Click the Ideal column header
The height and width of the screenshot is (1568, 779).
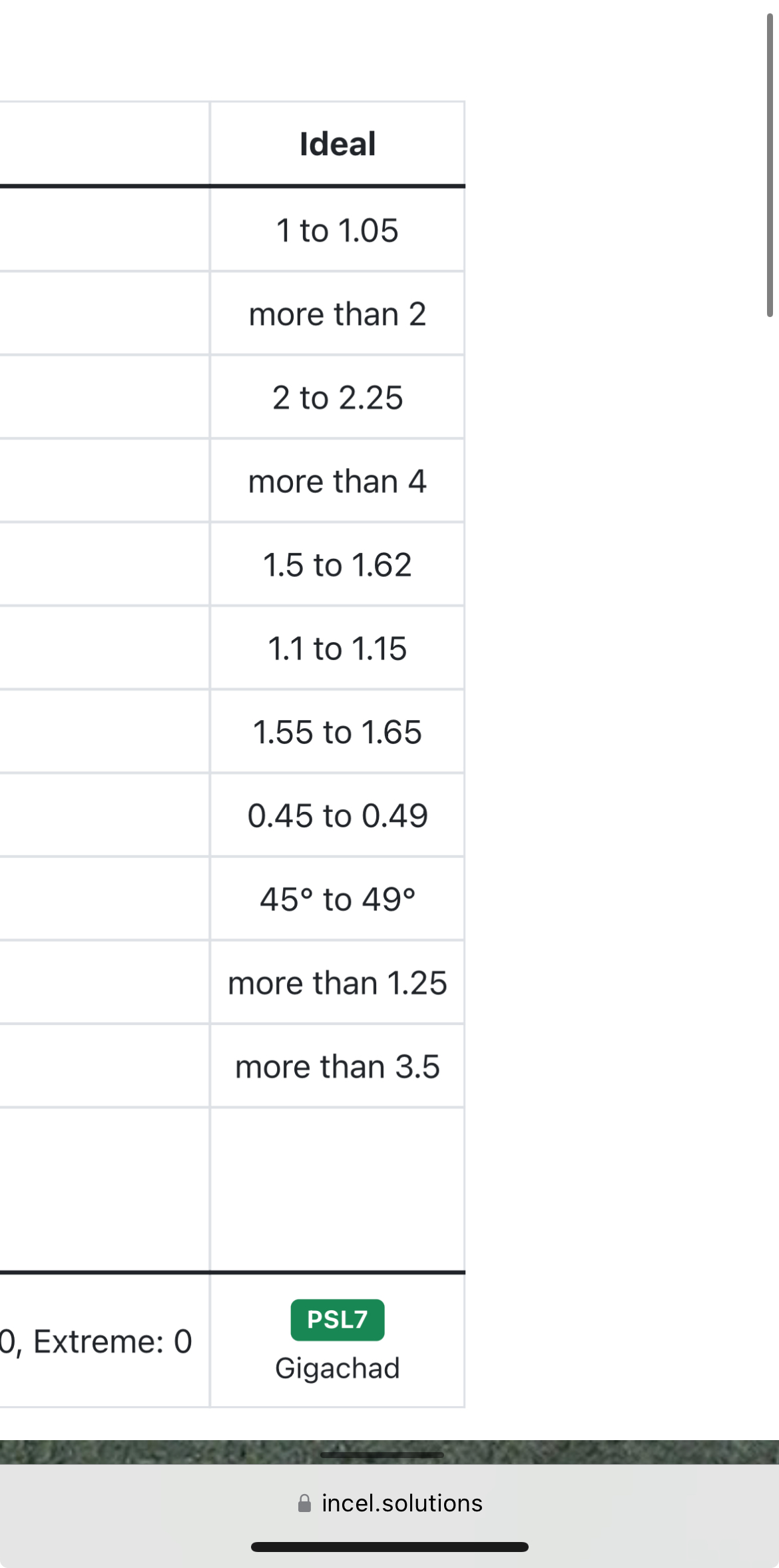pos(338,144)
